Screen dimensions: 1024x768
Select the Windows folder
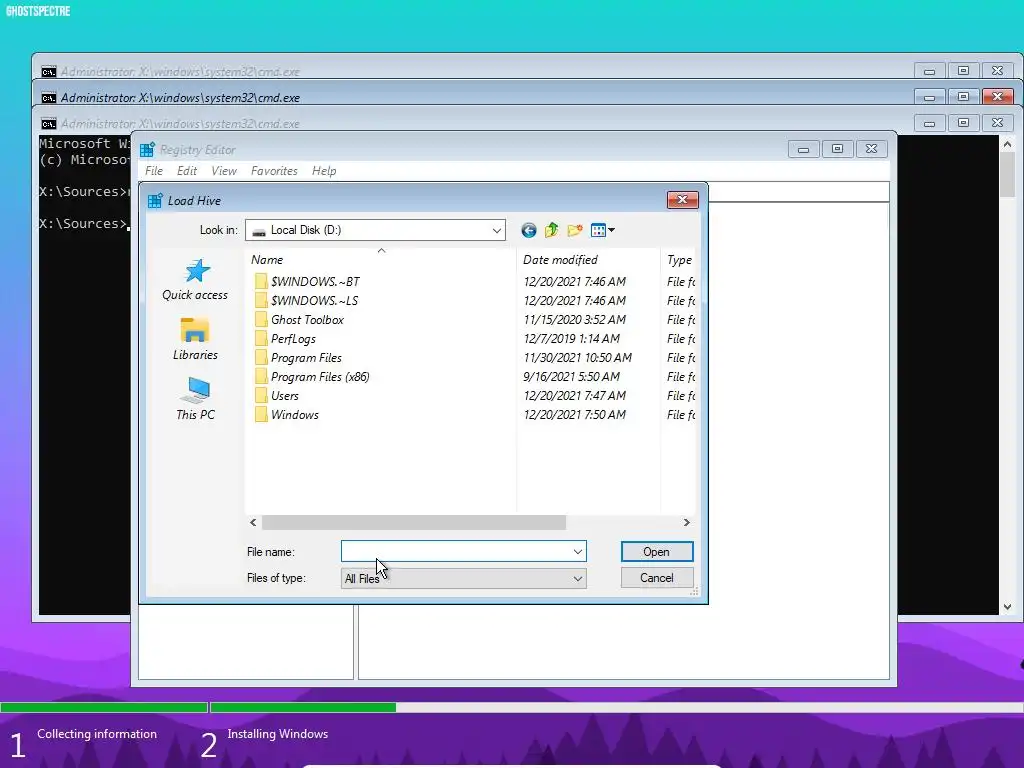[x=287, y=414]
